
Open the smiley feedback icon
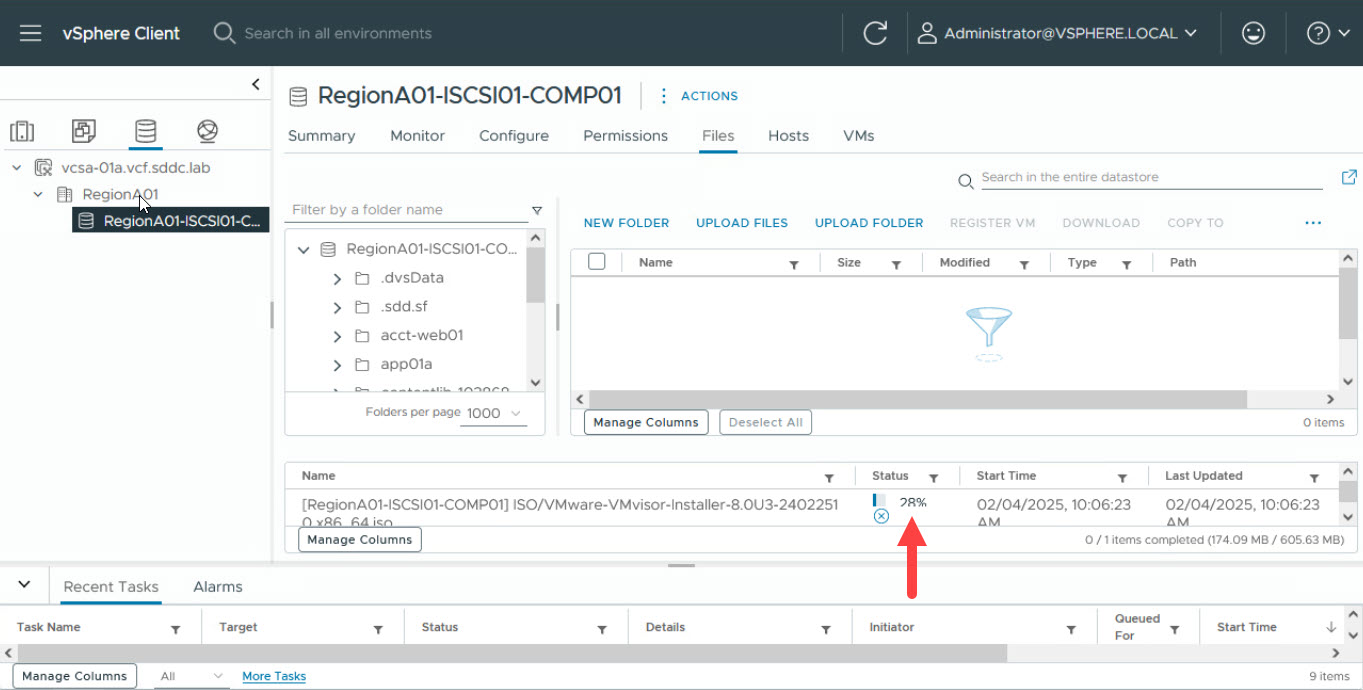(x=1253, y=33)
